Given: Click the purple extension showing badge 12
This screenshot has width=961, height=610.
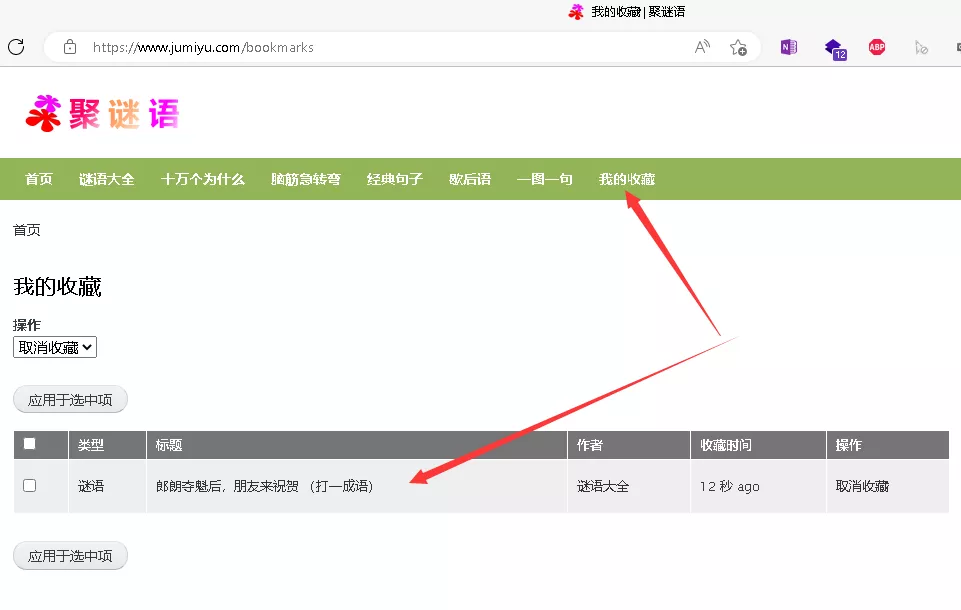Looking at the screenshot, I should point(834,46).
